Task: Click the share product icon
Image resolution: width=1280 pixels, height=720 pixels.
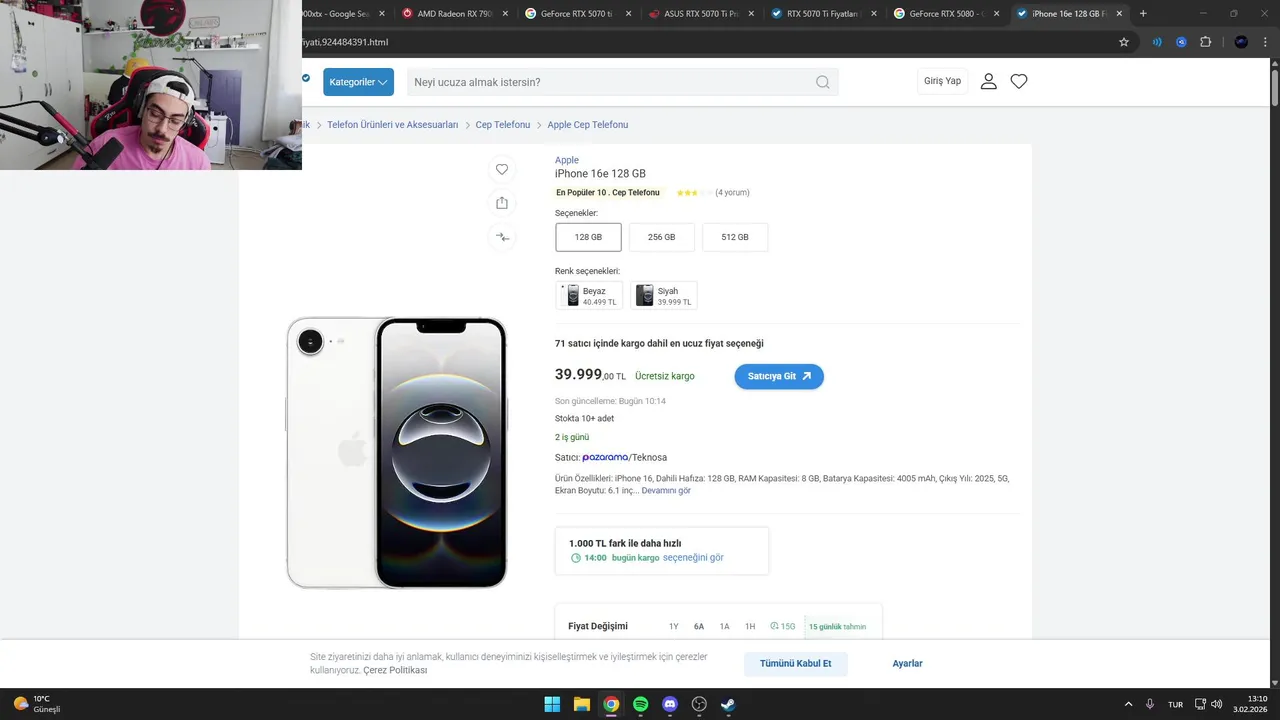Action: click(502, 203)
